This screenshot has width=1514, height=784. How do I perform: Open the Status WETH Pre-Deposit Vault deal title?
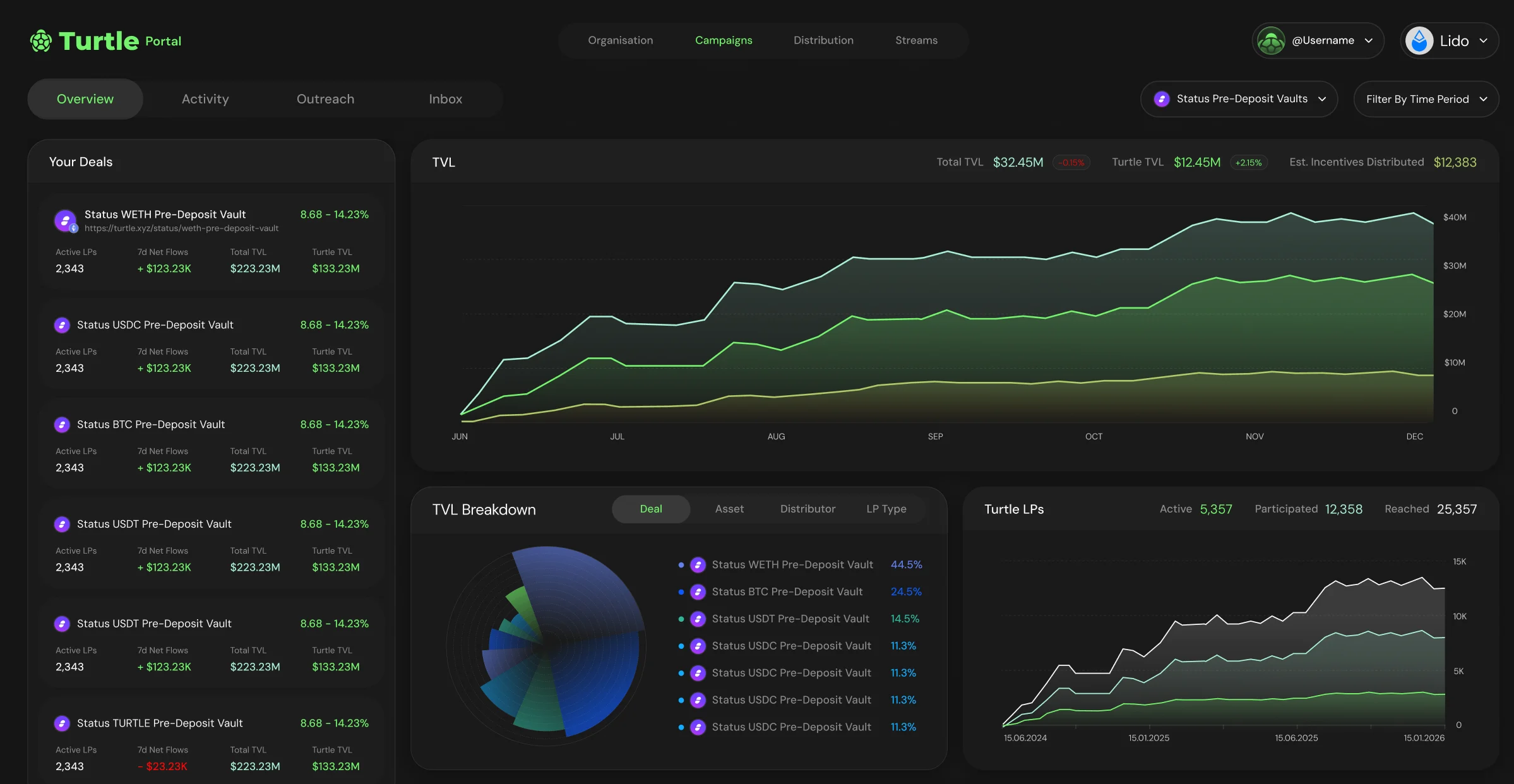165,215
